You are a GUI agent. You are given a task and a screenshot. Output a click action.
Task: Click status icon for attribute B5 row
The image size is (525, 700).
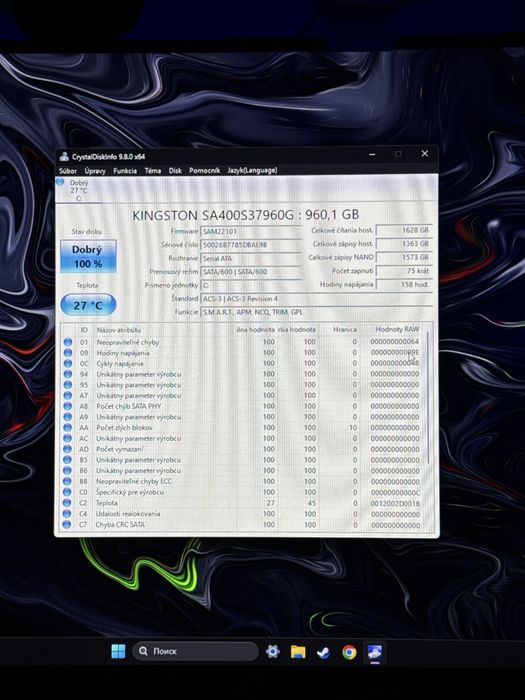click(68, 460)
